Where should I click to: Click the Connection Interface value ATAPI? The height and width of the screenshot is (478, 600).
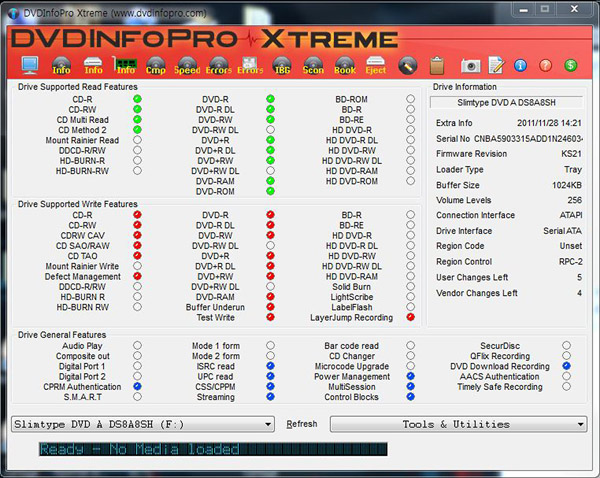tap(571, 215)
